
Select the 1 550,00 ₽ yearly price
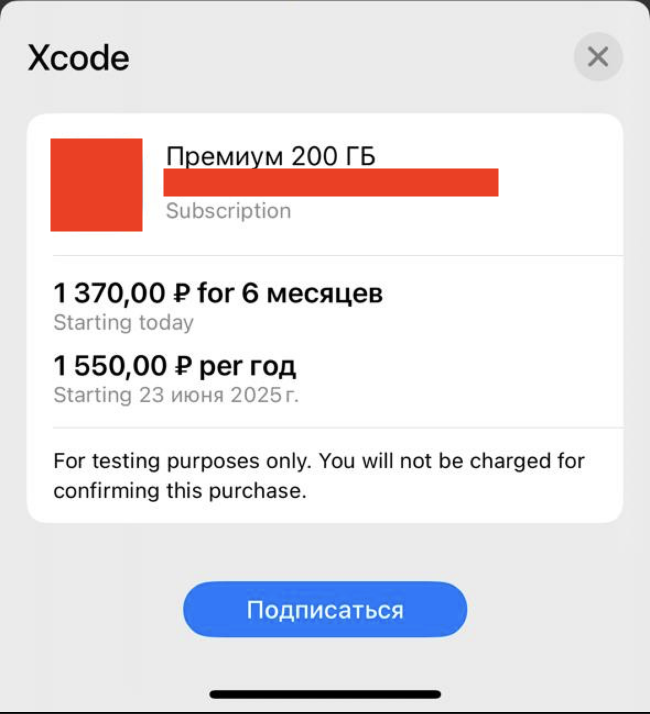coord(110,365)
